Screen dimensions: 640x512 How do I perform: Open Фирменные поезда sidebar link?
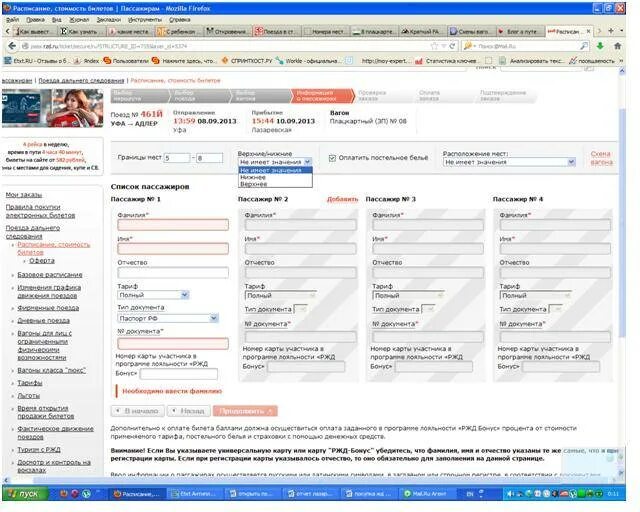(48, 308)
